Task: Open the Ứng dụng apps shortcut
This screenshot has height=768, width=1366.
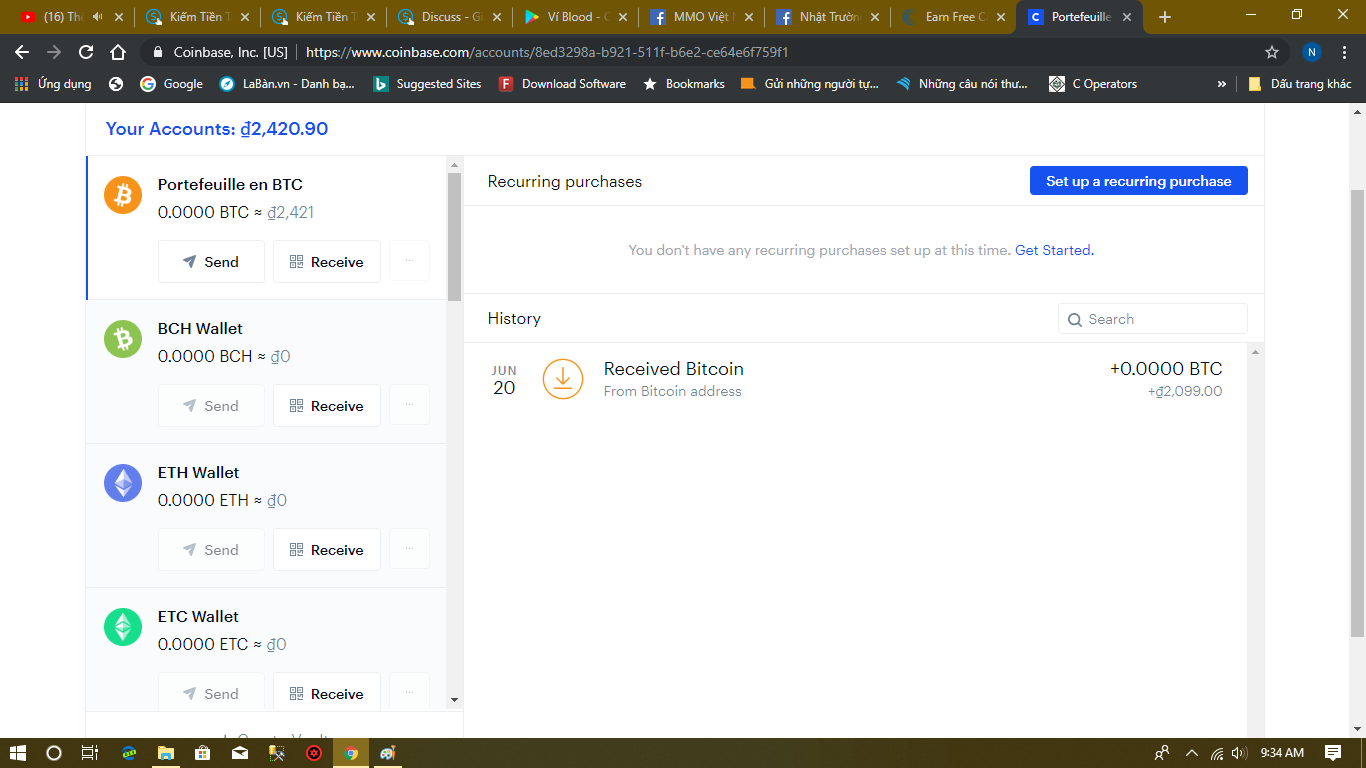Action: [x=53, y=84]
